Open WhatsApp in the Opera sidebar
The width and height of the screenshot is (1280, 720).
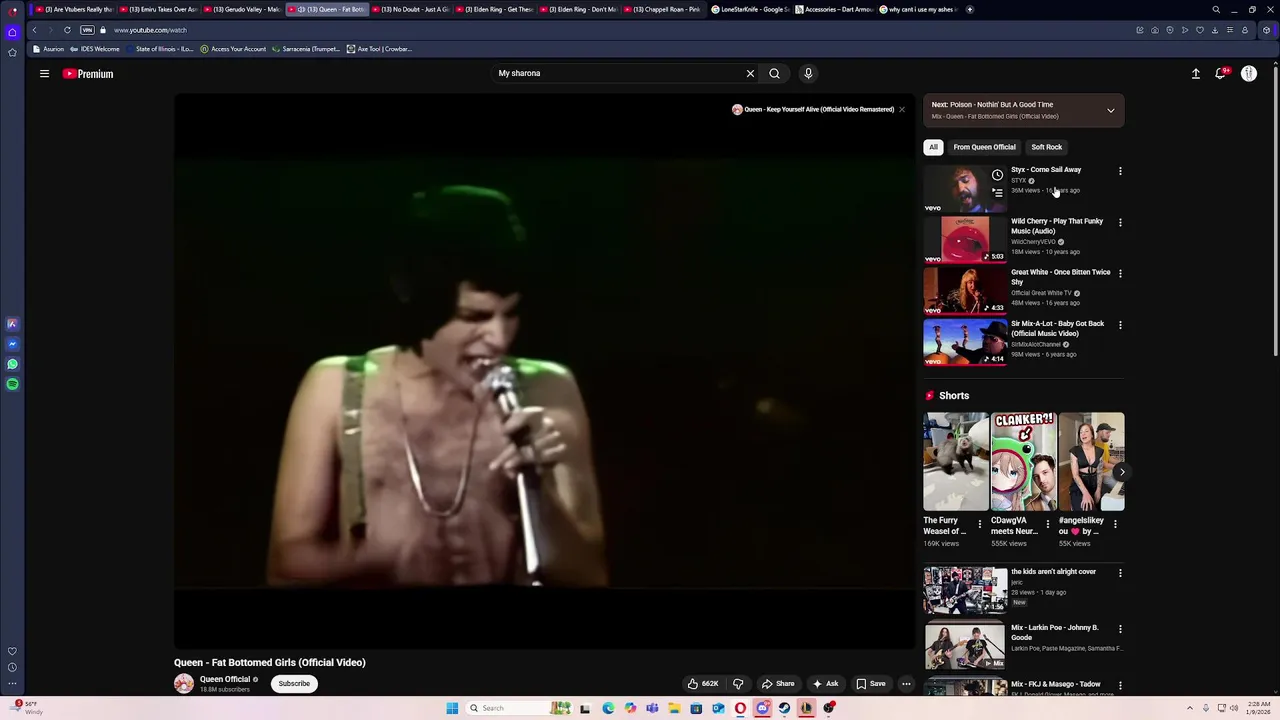[12, 364]
